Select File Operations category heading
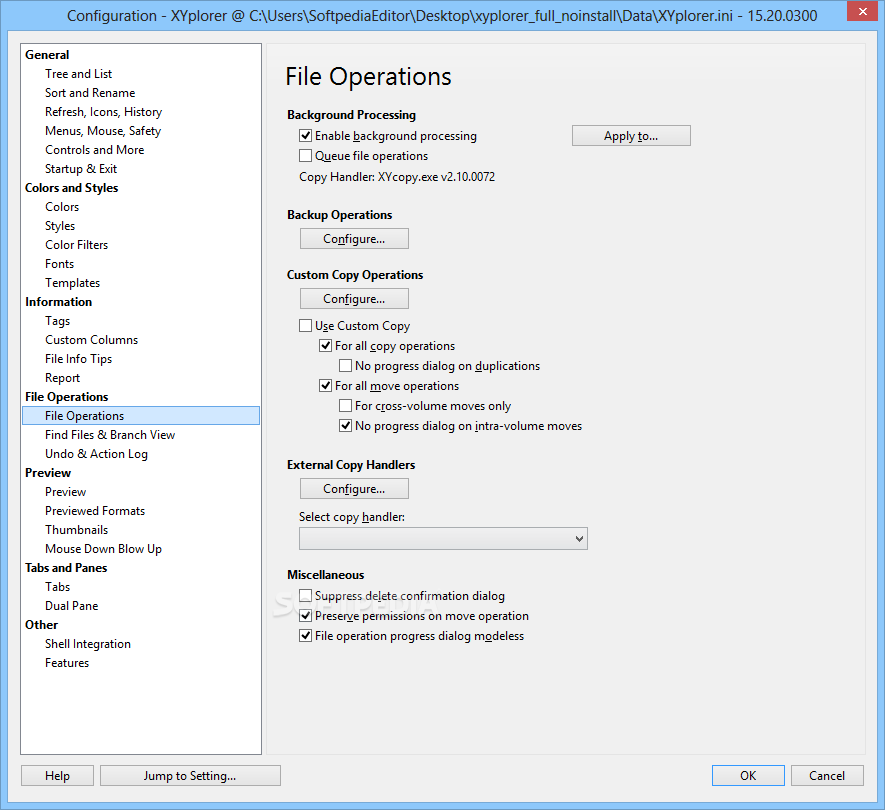885x810 pixels. [x=67, y=397]
